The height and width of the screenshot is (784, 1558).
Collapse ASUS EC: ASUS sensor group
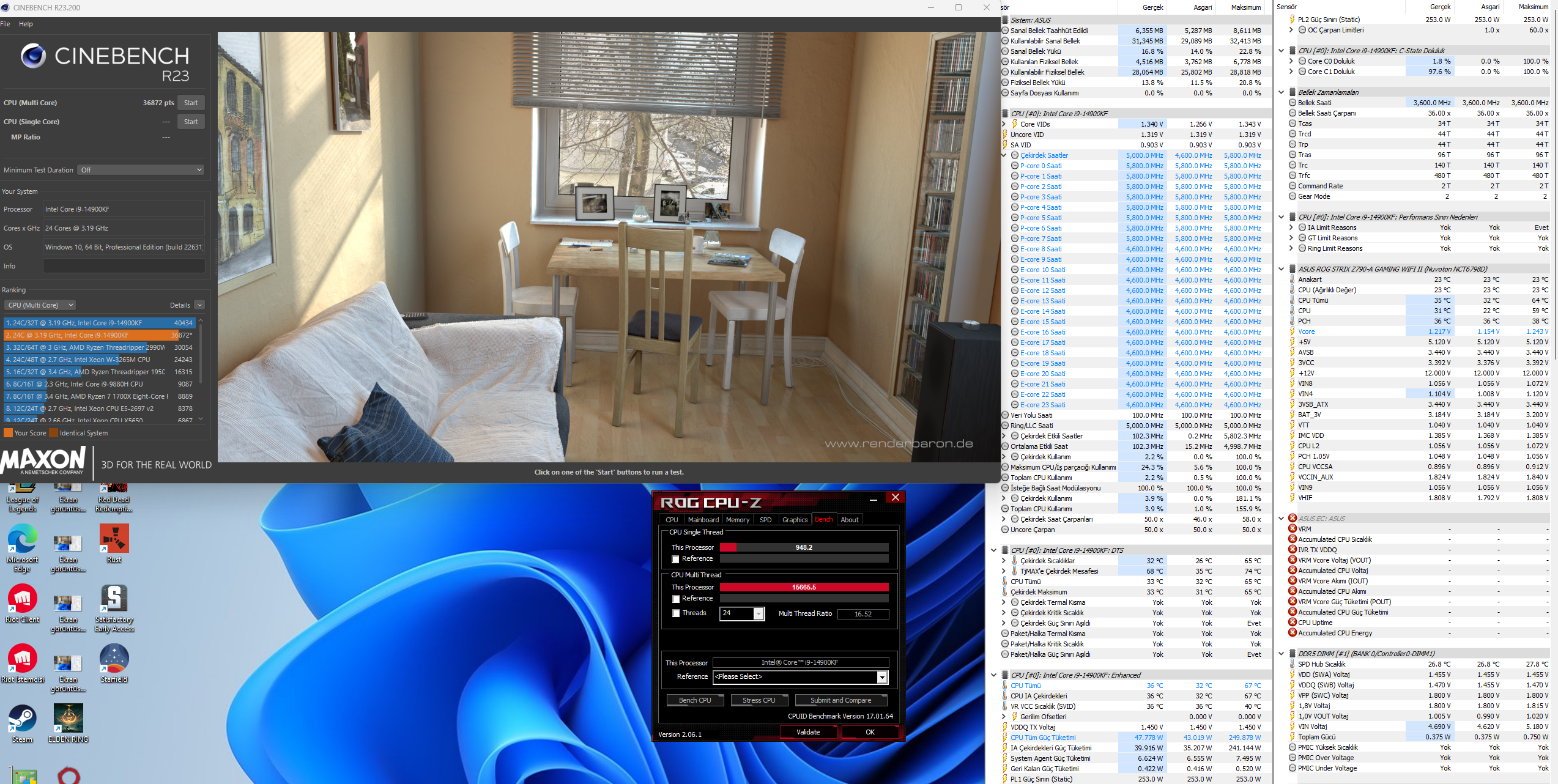1282,519
